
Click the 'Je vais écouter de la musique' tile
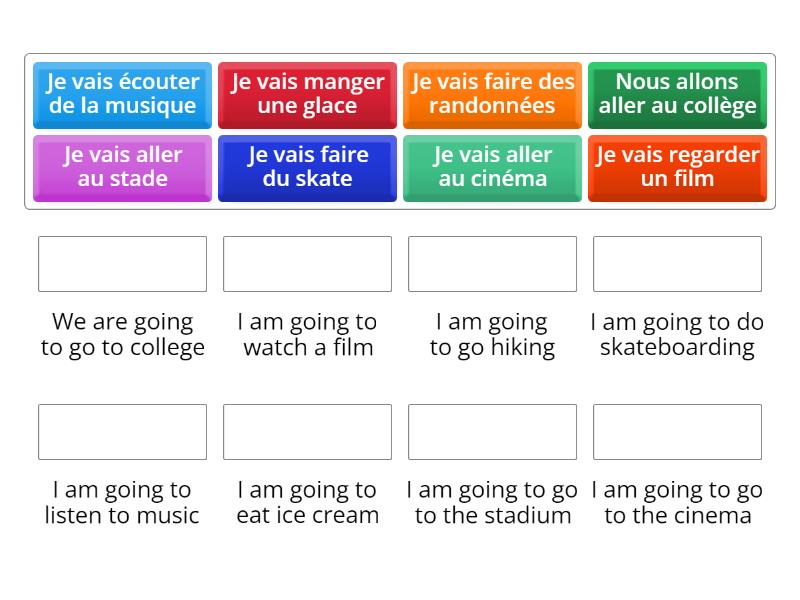pos(122,94)
